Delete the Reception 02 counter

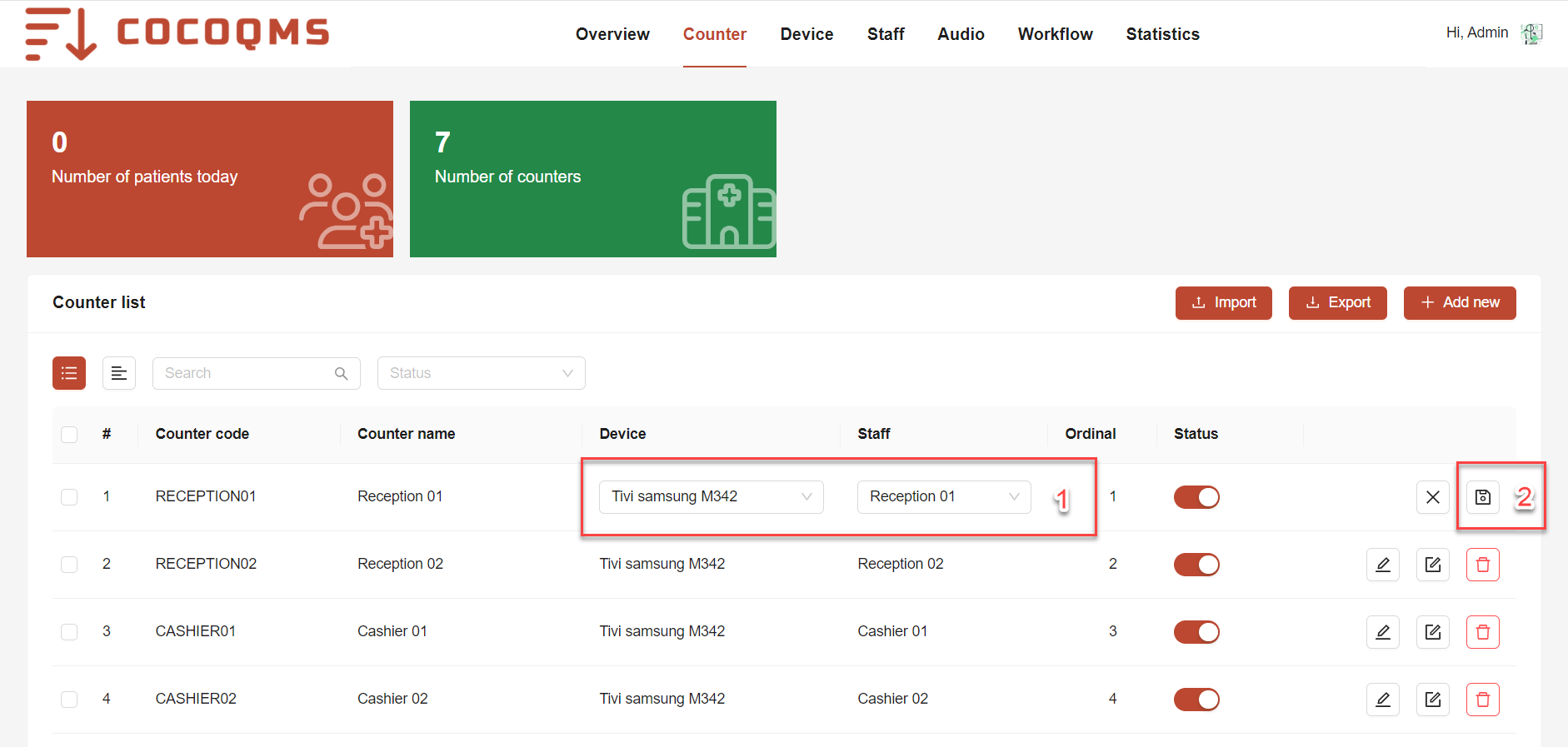click(x=1482, y=565)
